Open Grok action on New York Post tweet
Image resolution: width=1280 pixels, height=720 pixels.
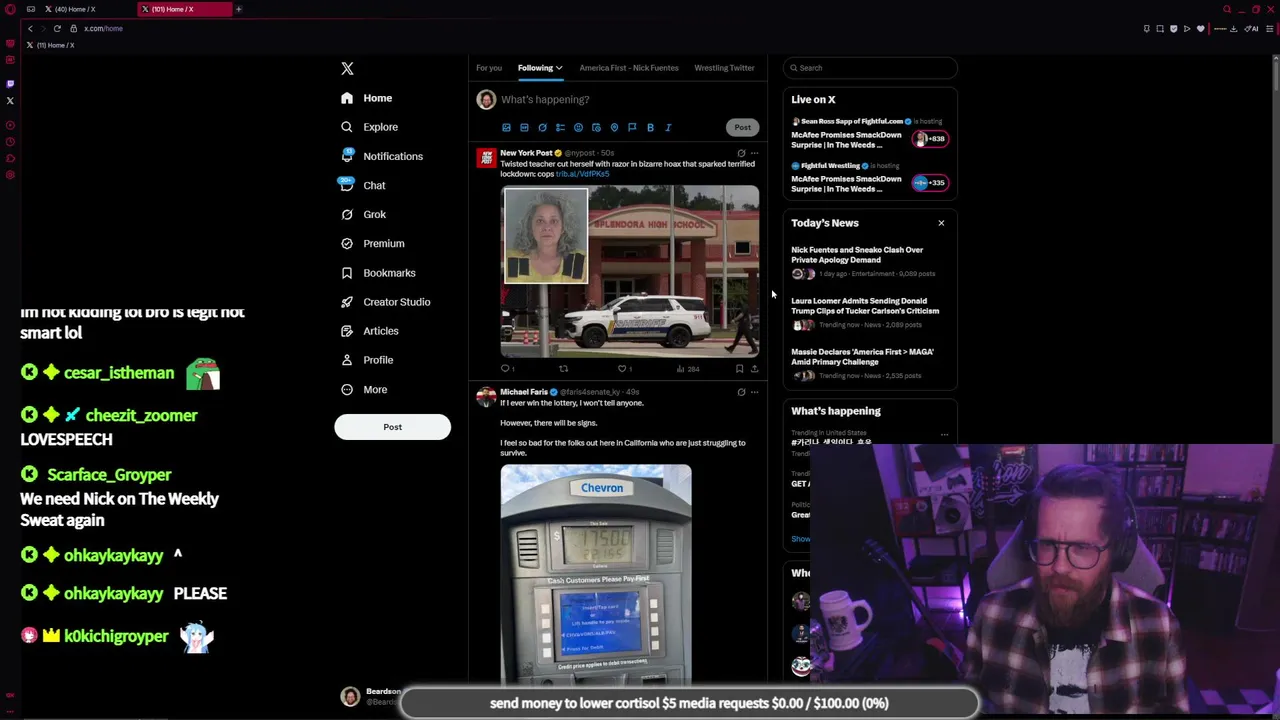coord(741,153)
